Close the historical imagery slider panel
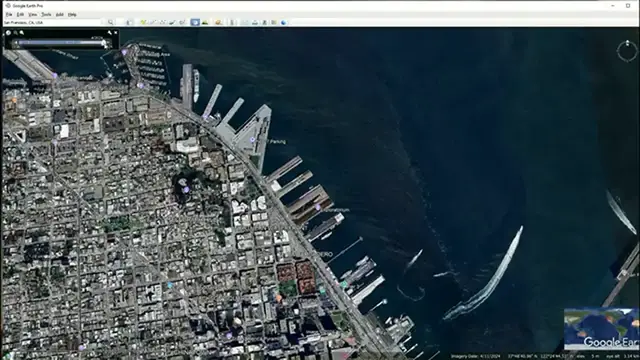Screen dimensions: 640x360 (x=116, y=33)
